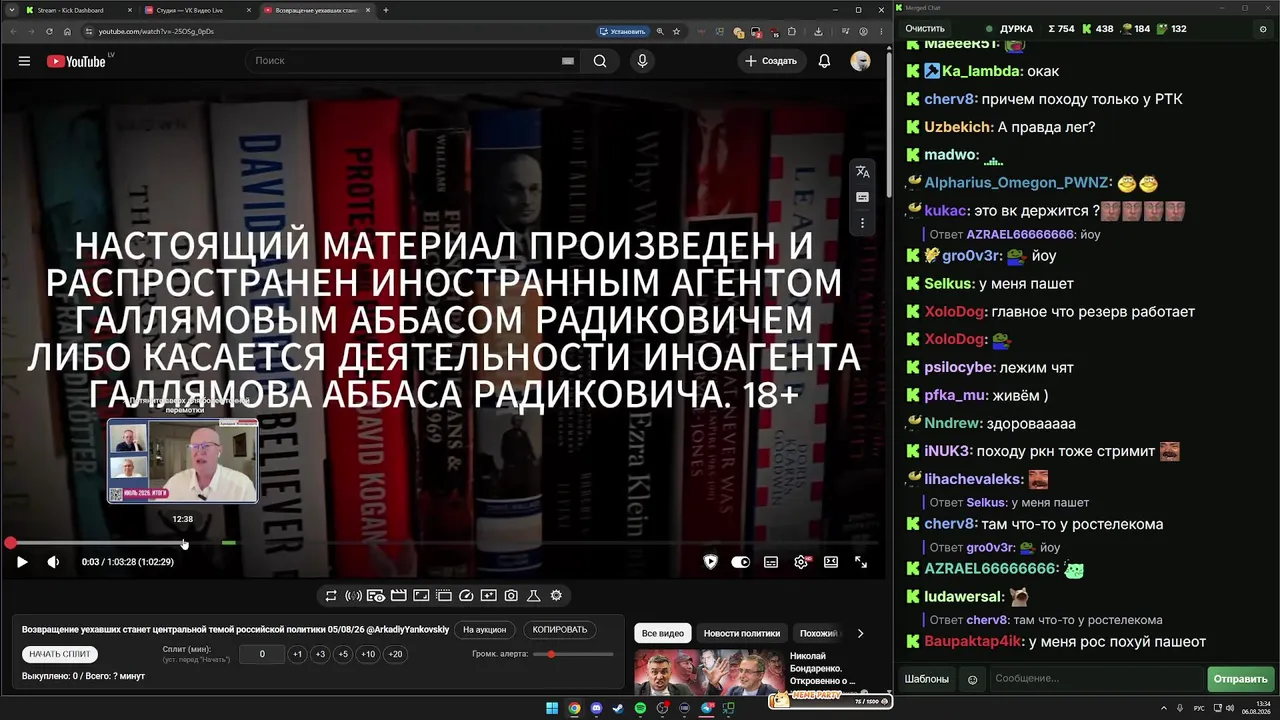This screenshot has width=1280, height=720.
Task: Open the Windows Start menu
Action: click(x=552, y=708)
